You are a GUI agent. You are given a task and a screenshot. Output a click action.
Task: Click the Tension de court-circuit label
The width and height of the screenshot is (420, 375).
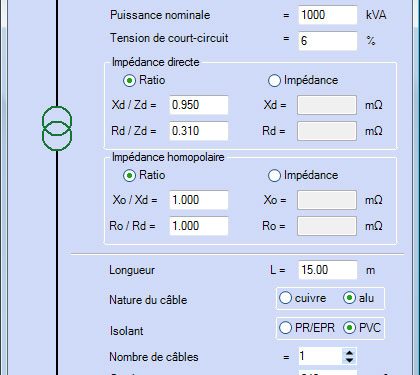169,38
